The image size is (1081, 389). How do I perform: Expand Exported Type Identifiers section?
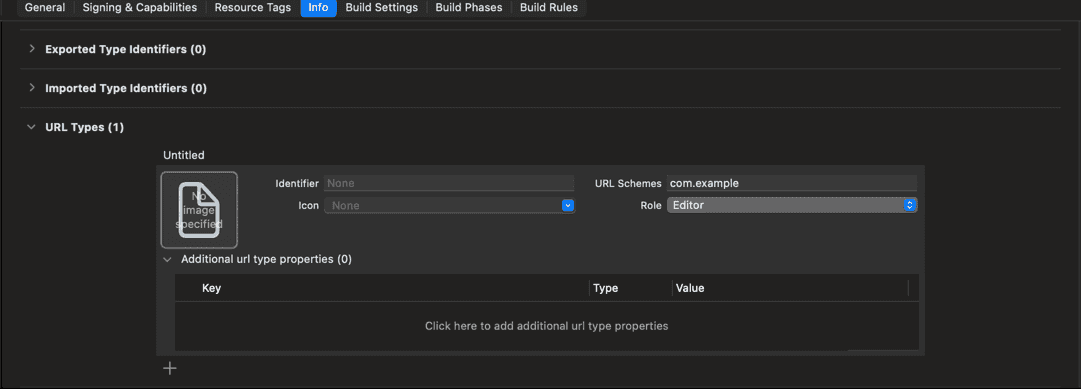tap(32, 49)
